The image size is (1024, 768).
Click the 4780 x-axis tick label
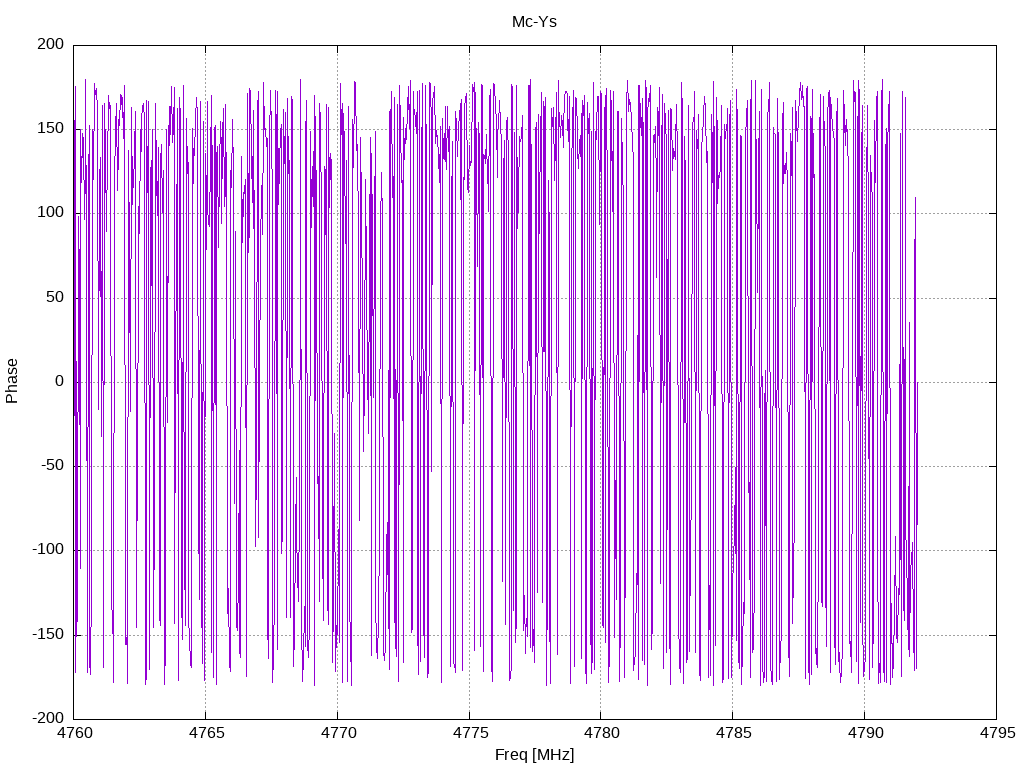(601, 733)
